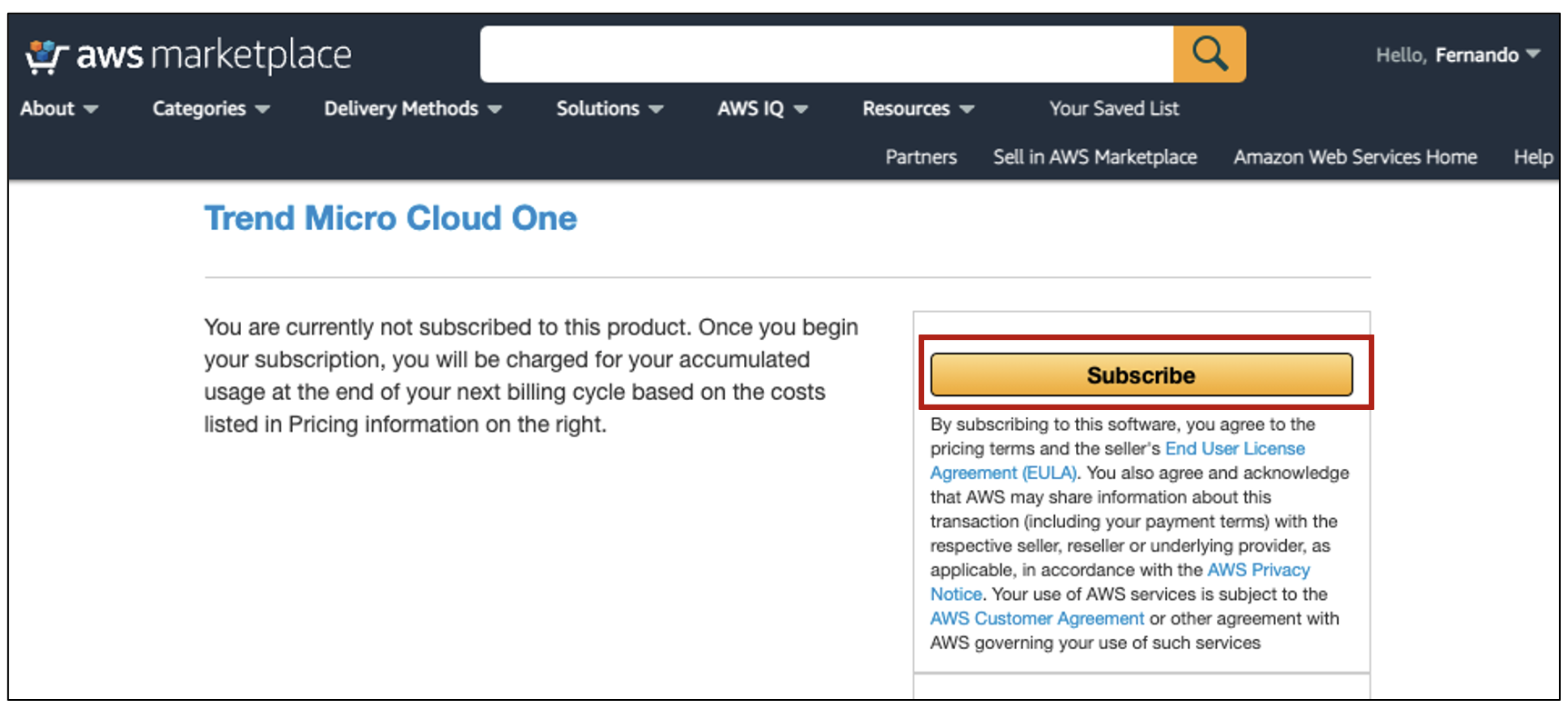Open the Delivery Methods dropdown
The width and height of the screenshot is (1568, 709).
(x=413, y=108)
